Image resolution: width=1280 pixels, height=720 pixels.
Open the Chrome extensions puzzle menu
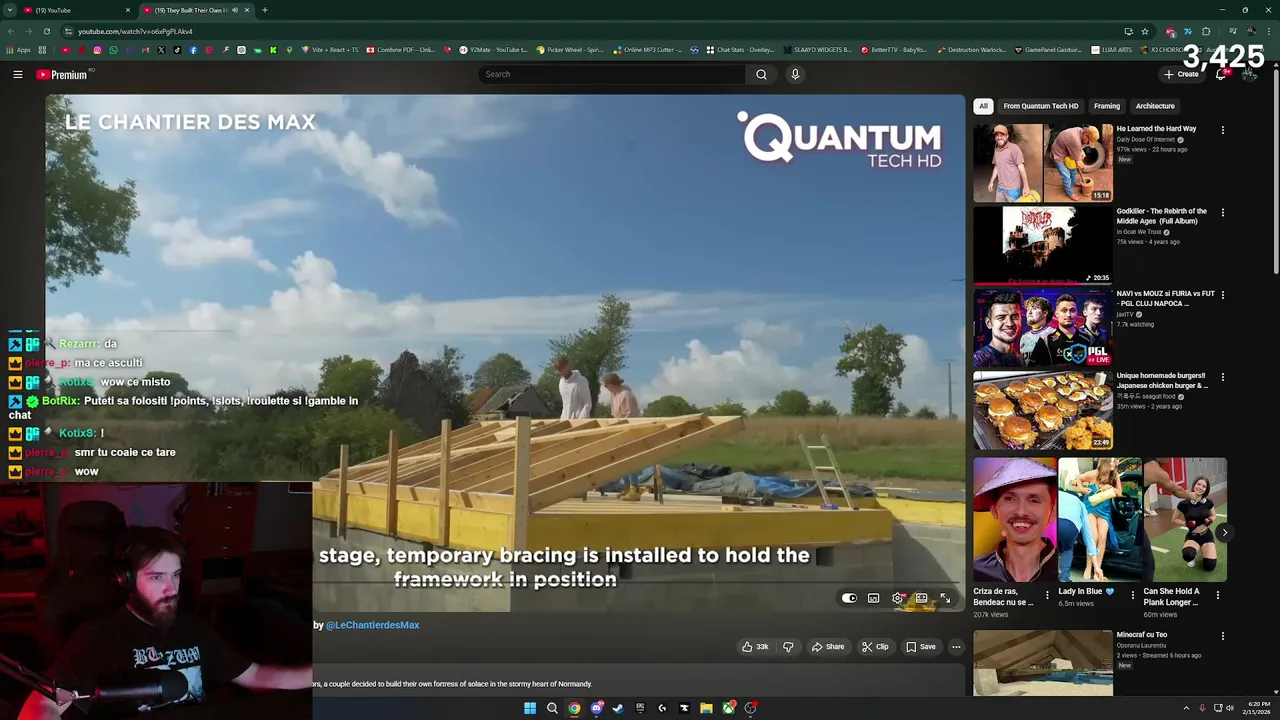(1206, 31)
